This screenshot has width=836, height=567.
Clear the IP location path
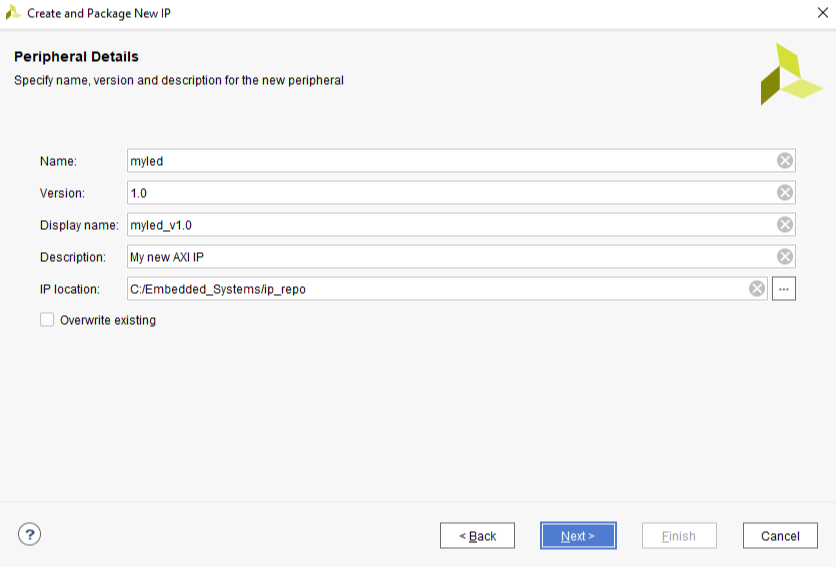coord(757,289)
